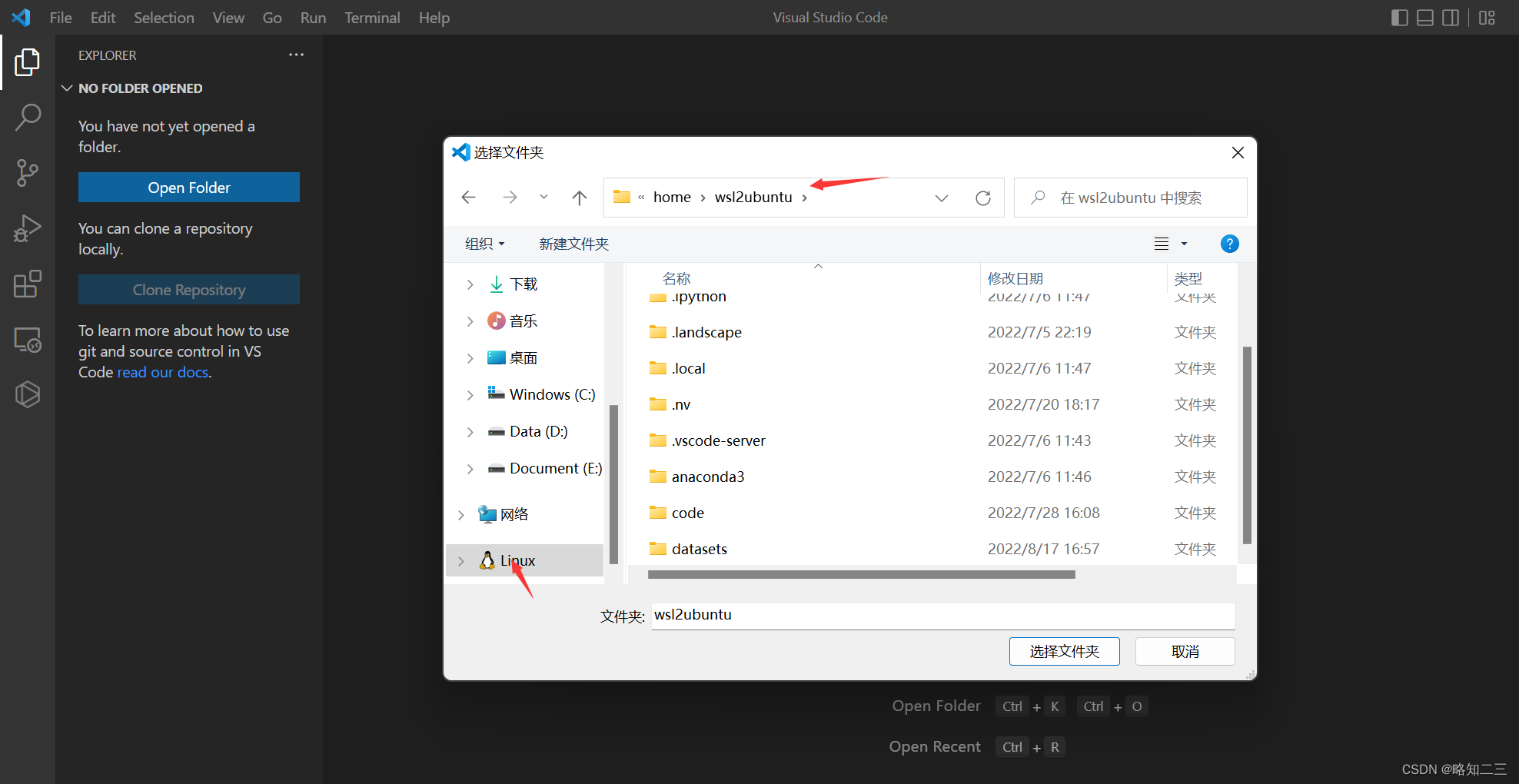Click 取消 to cancel dialog
Image resolution: width=1519 pixels, height=784 pixels.
pyautogui.click(x=1185, y=652)
